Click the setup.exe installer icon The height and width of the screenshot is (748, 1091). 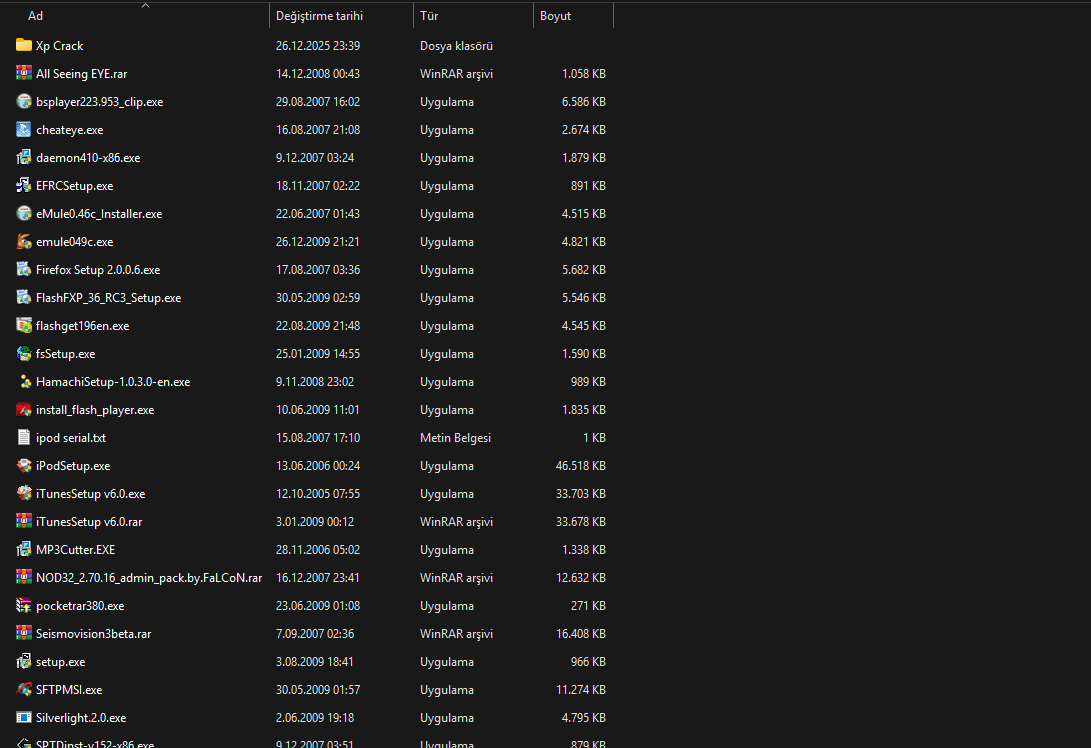pyautogui.click(x=24, y=662)
